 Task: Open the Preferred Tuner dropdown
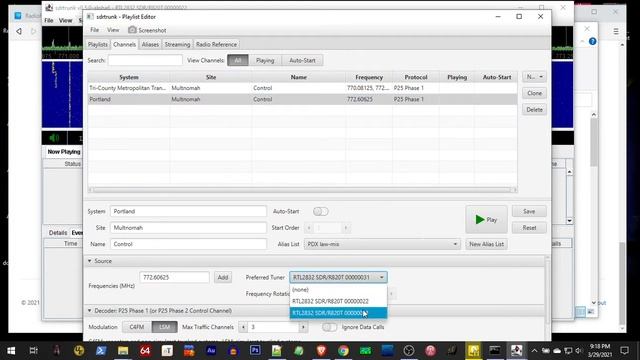(x=338, y=277)
